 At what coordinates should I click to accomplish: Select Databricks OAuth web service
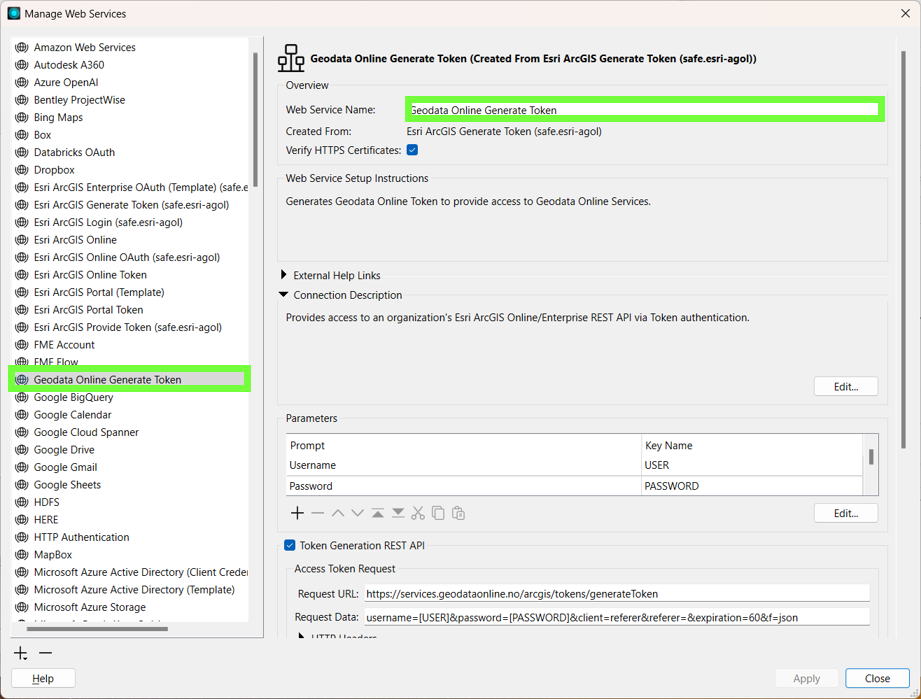click(x=74, y=152)
